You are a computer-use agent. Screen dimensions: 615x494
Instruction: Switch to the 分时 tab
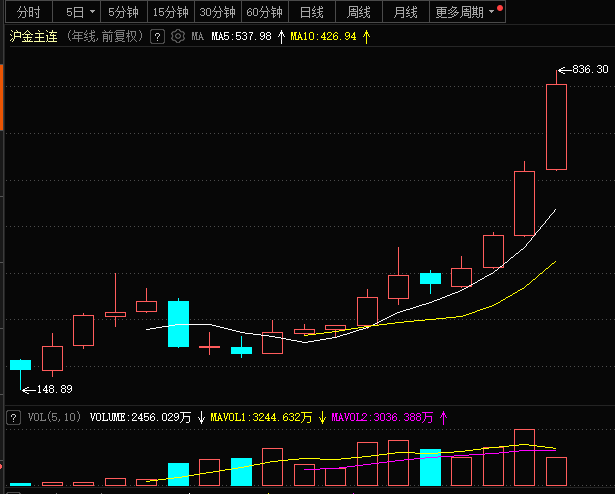tap(29, 12)
